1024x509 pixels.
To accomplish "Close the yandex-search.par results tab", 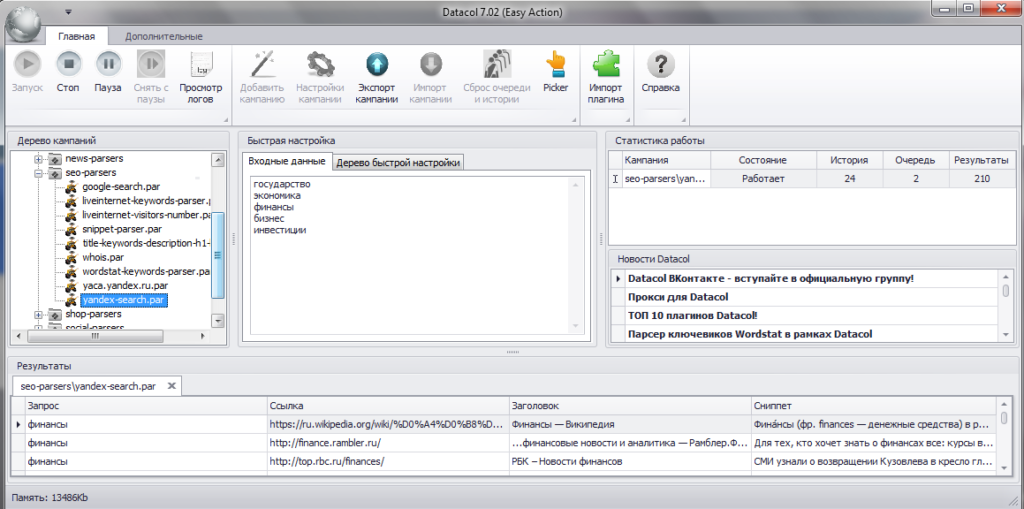I will 171,386.
